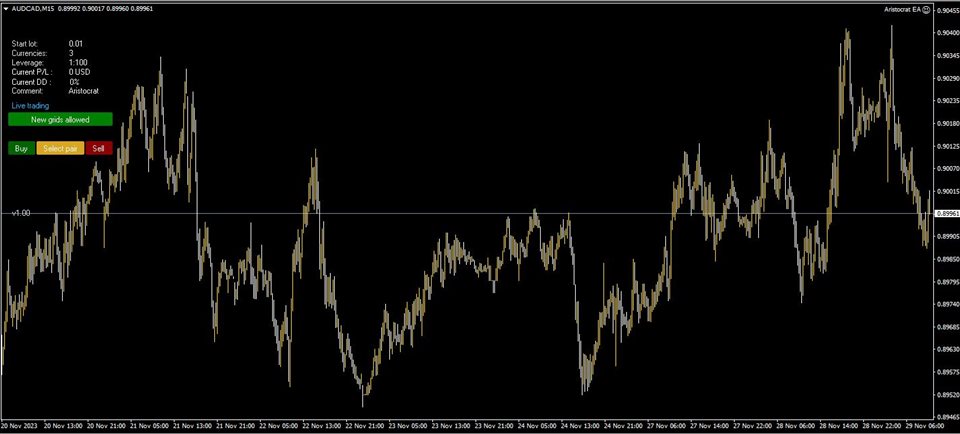Click 0.90070 on the price scale
Viewport: 960px width, 434px height.
pos(947,168)
